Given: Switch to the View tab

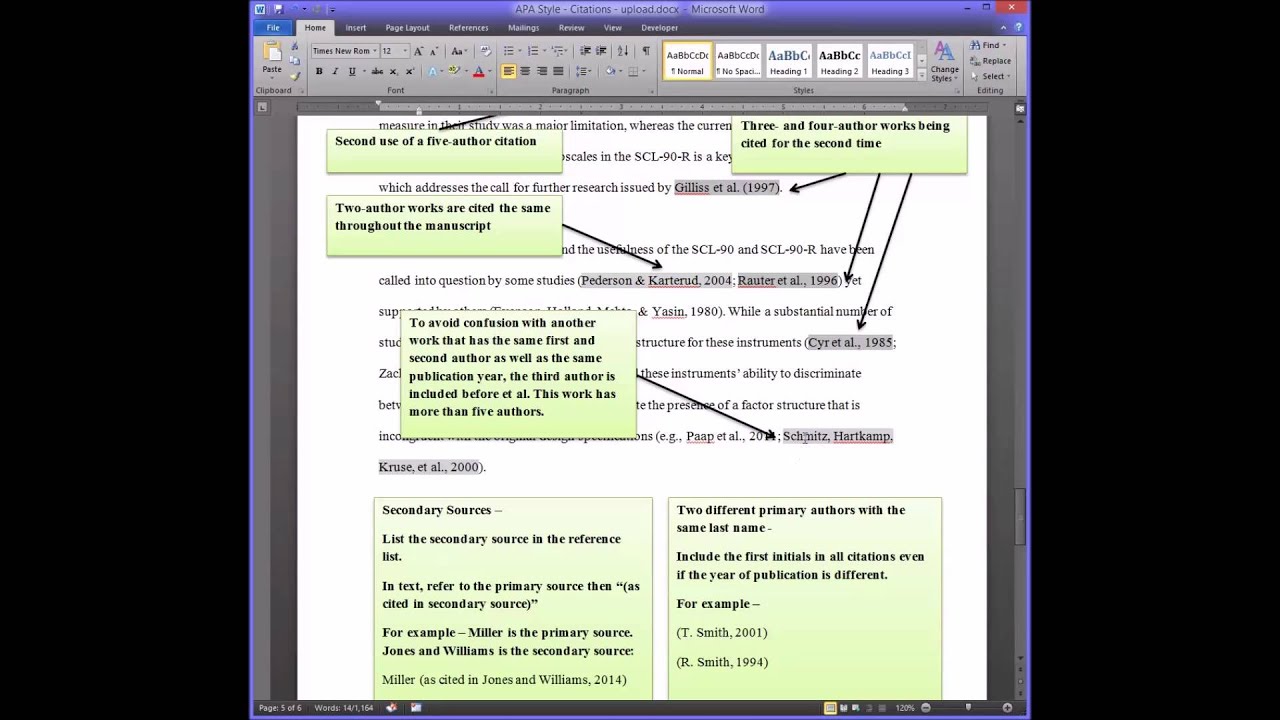Looking at the screenshot, I should [612, 28].
